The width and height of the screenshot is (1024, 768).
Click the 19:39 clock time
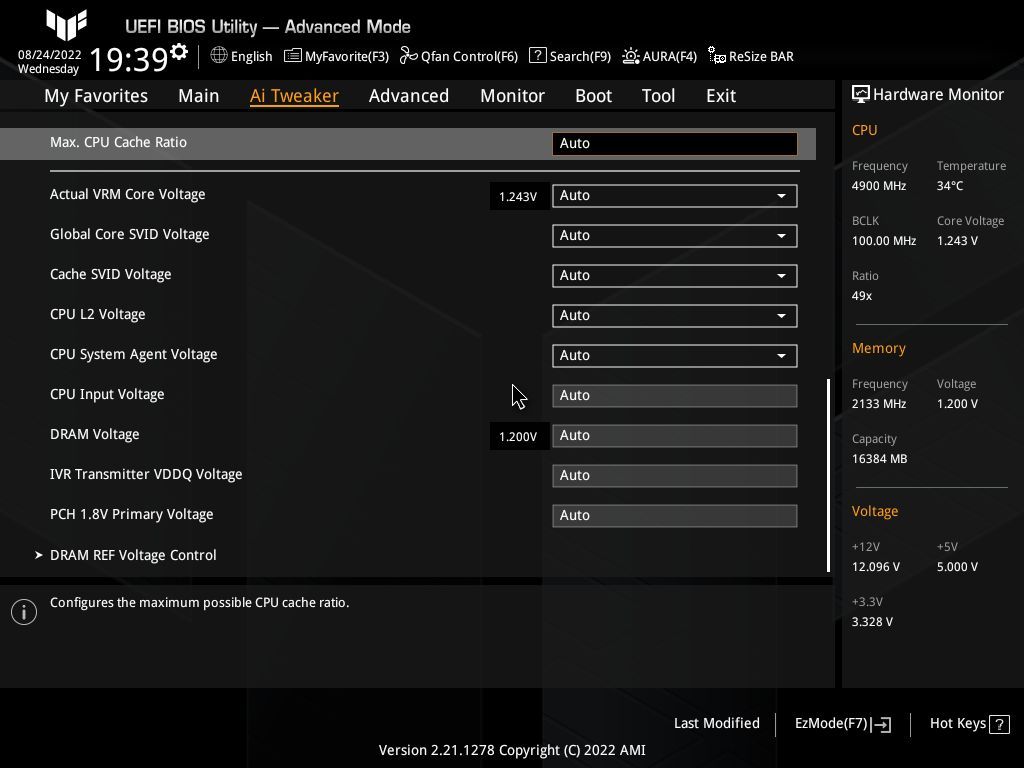pos(129,59)
